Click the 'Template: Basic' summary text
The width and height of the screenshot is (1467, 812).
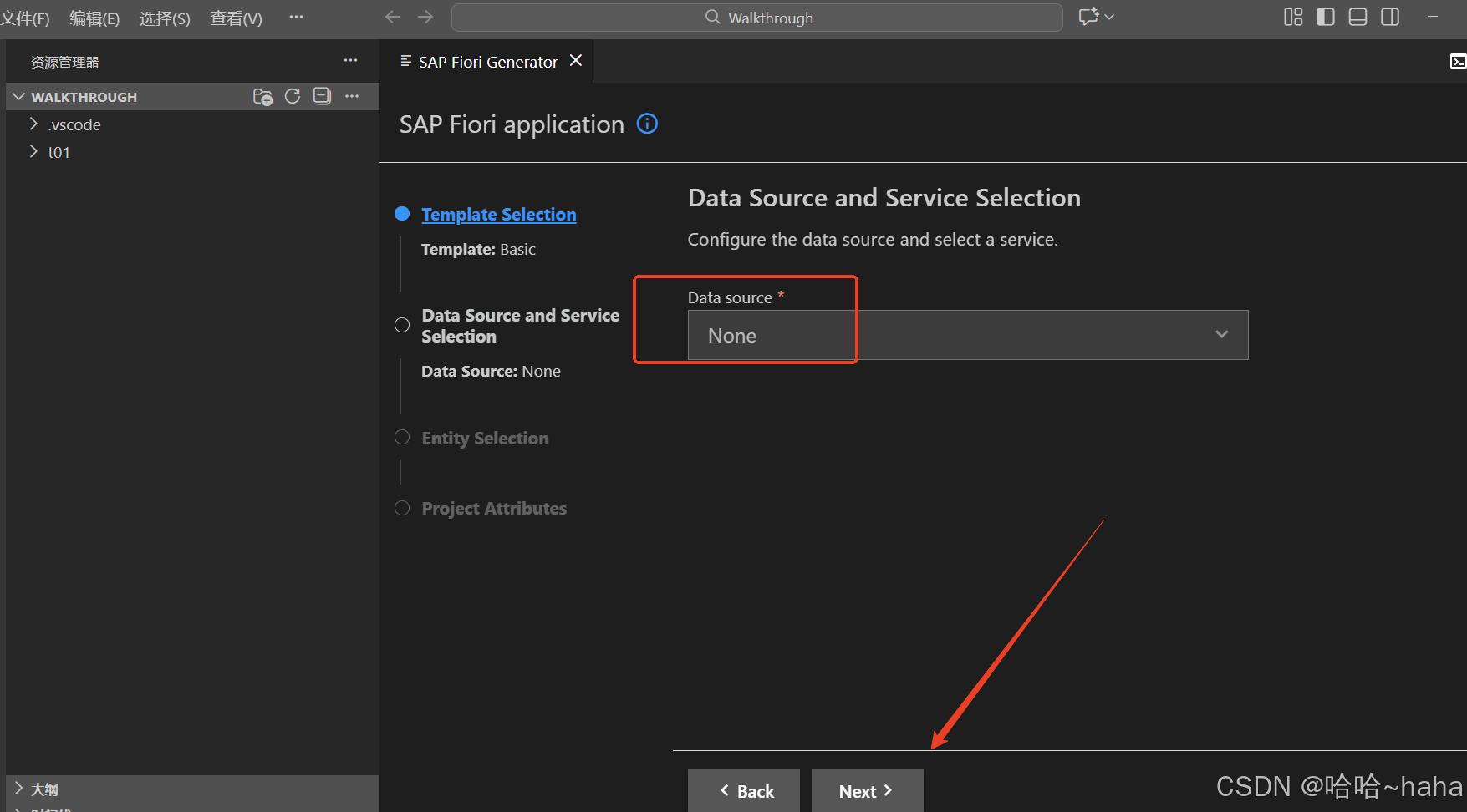coord(478,249)
